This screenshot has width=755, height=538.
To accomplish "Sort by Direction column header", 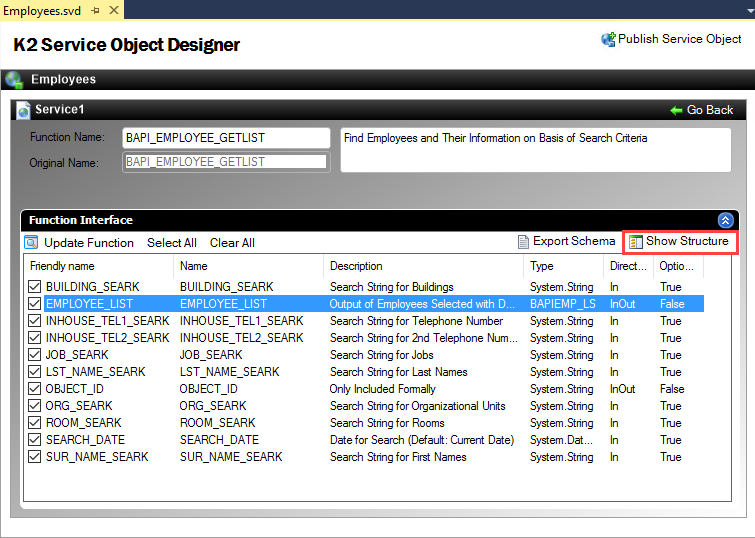I will [628, 266].
